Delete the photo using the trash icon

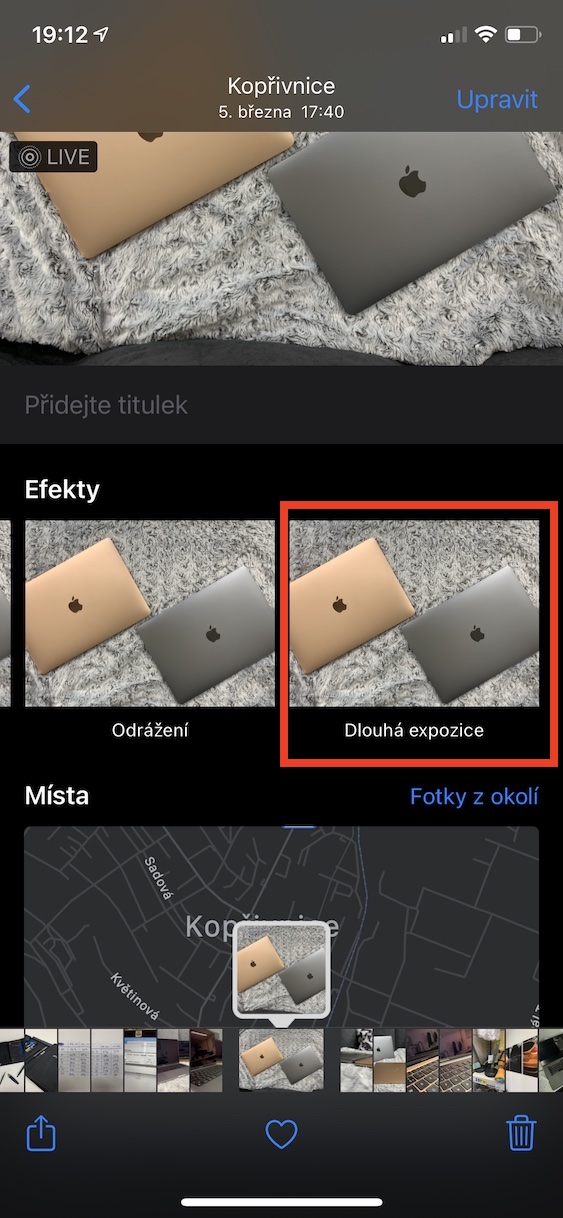521,1133
